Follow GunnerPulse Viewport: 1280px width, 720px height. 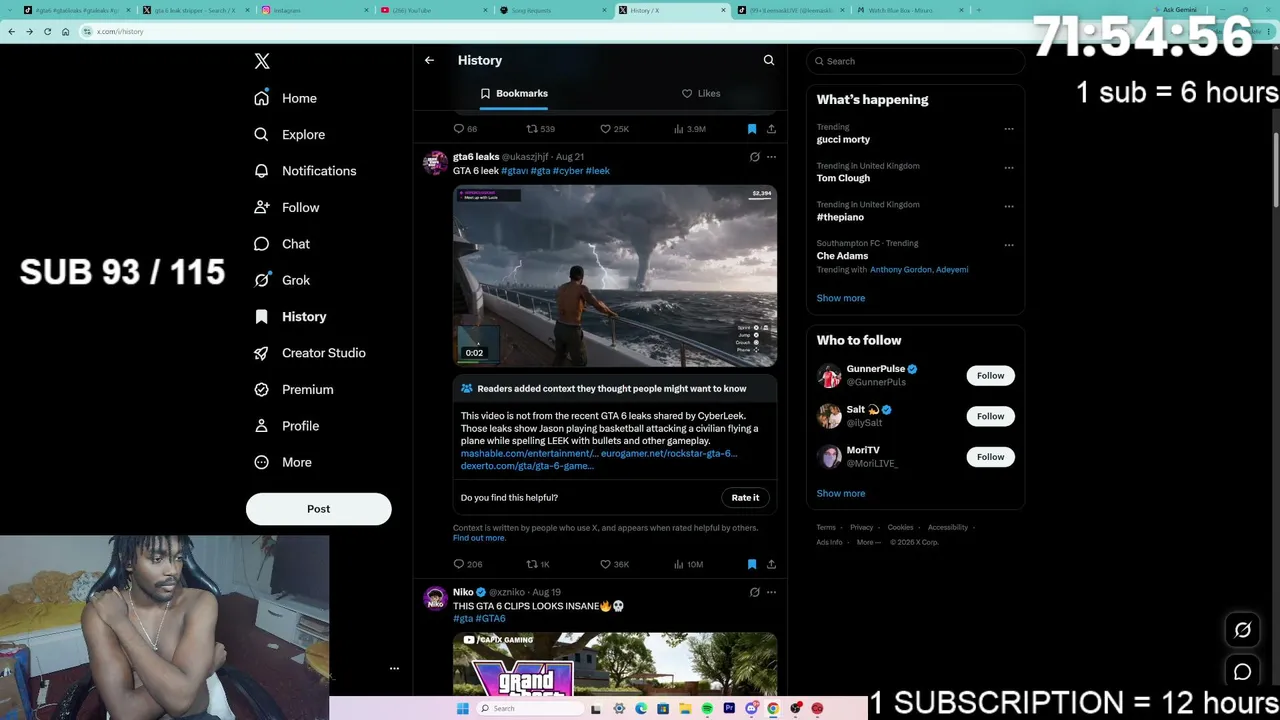click(990, 376)
